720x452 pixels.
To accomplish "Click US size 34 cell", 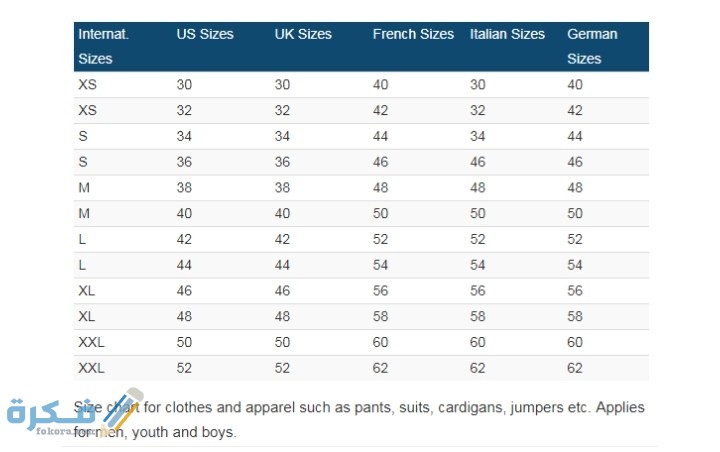I will tap(184, 136).
